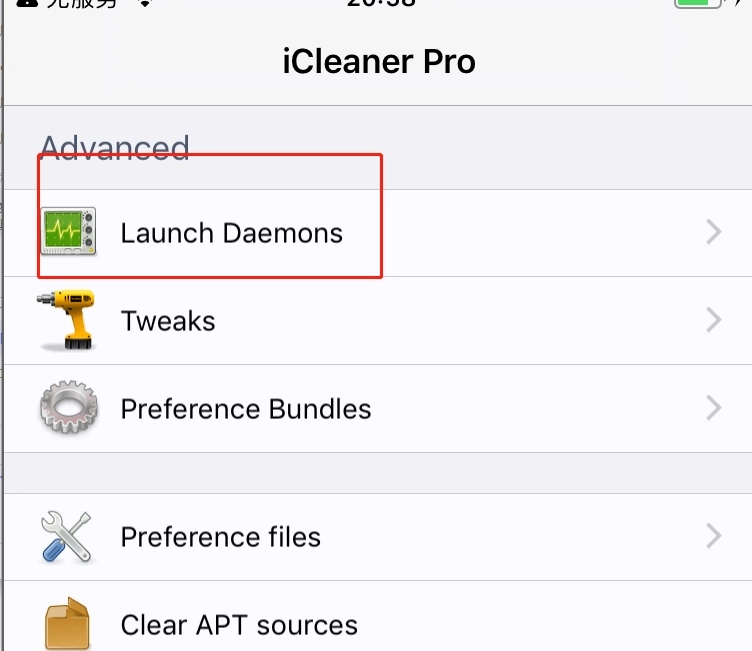Tap the Launch Daemons monitor icon
Screen dimensions: 752x651
point(69,231)
